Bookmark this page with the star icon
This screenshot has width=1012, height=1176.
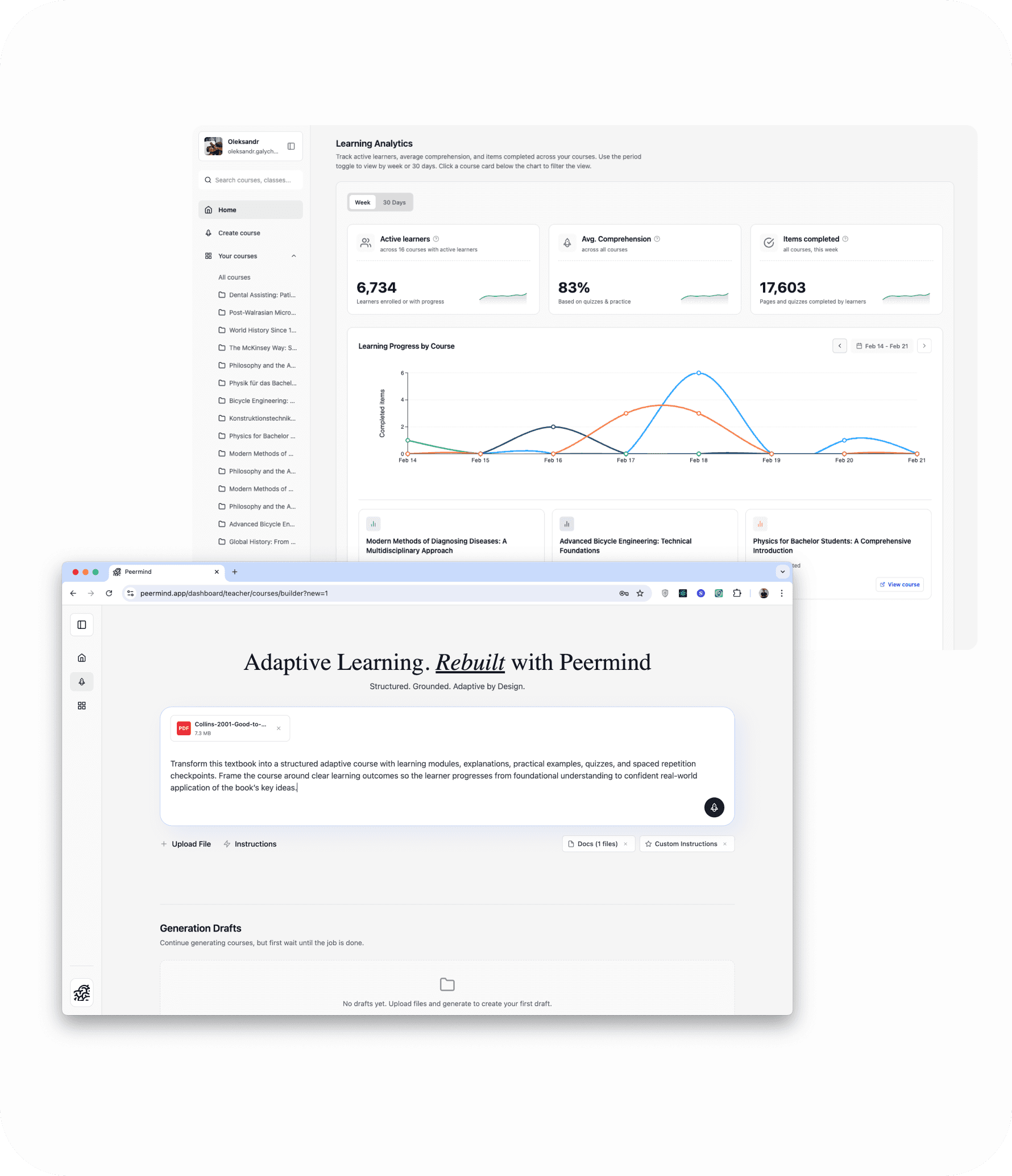coord(640,593)
